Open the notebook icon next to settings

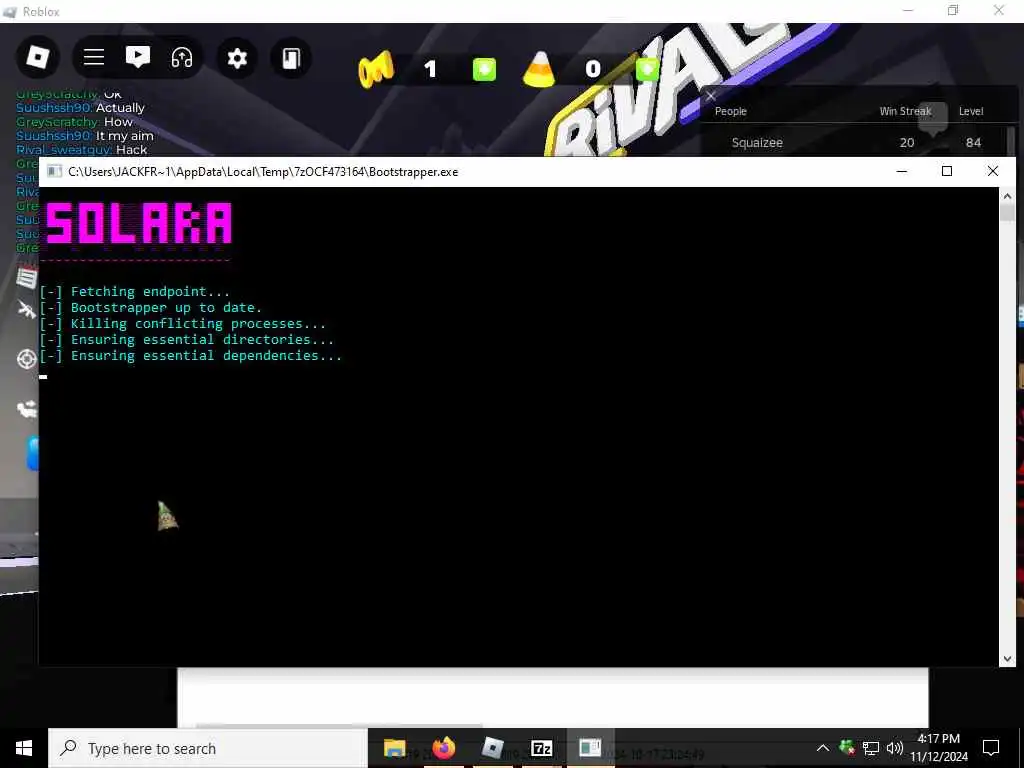[291, 59]
